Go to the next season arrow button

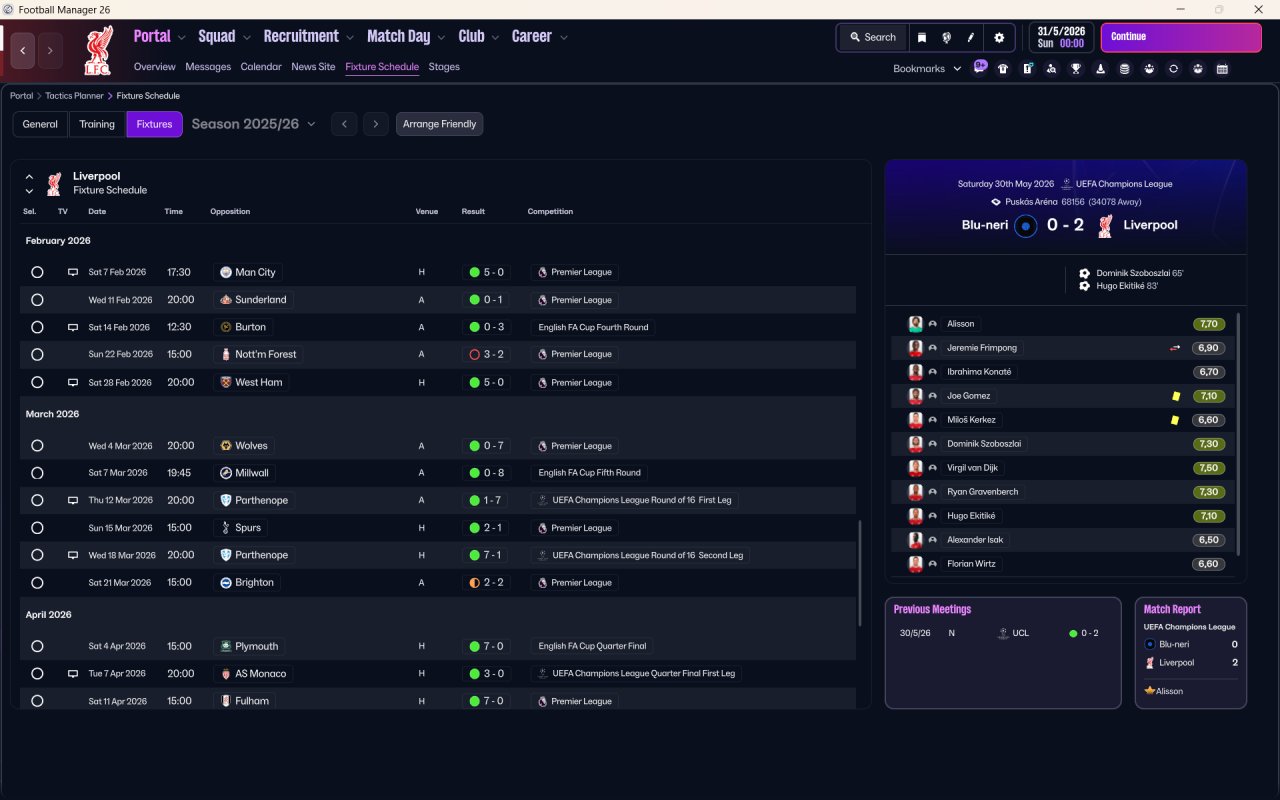(x=375, y=124)
